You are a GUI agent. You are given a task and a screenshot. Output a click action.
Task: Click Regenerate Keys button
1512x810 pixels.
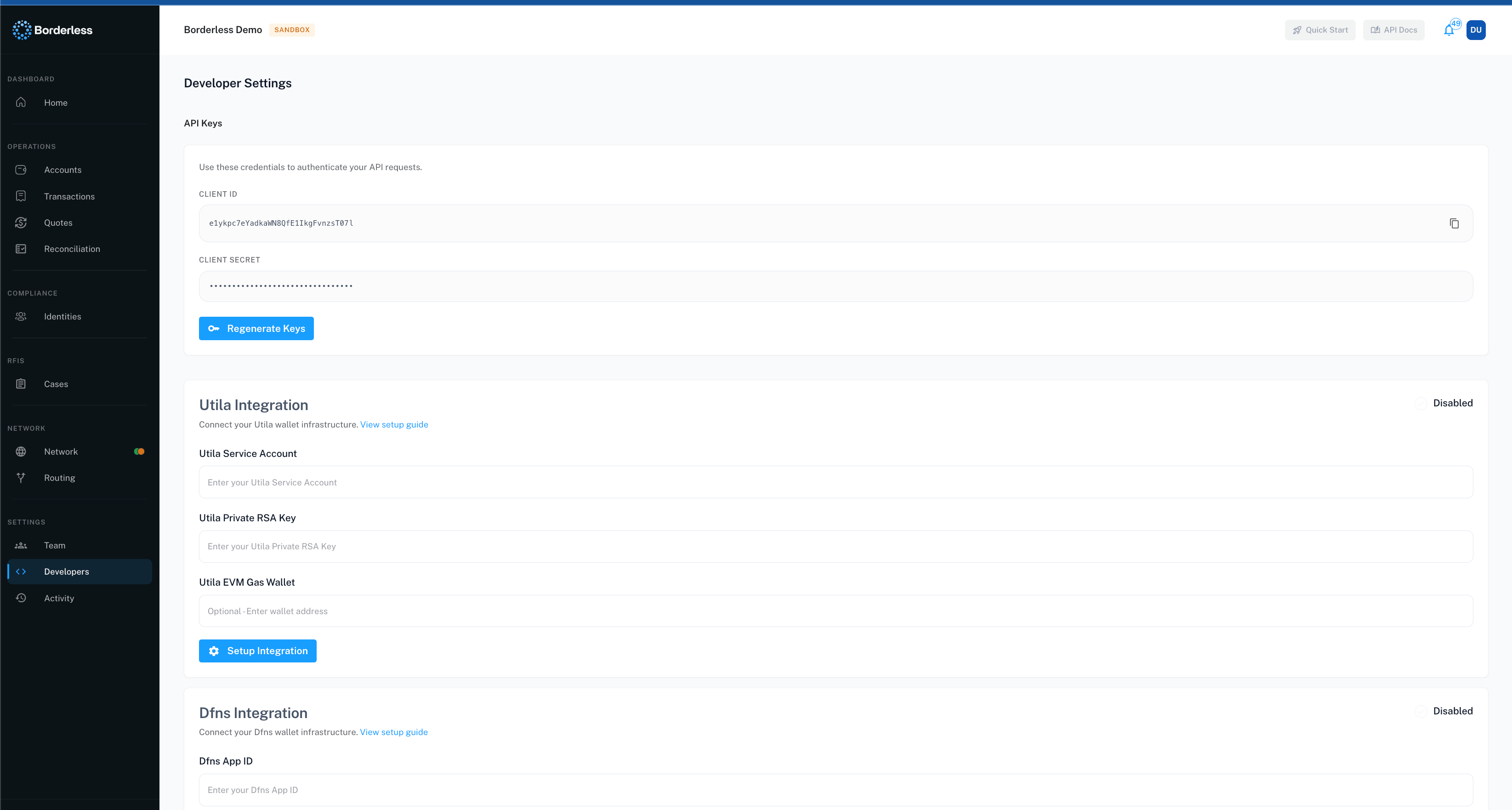tap(256, 329)
